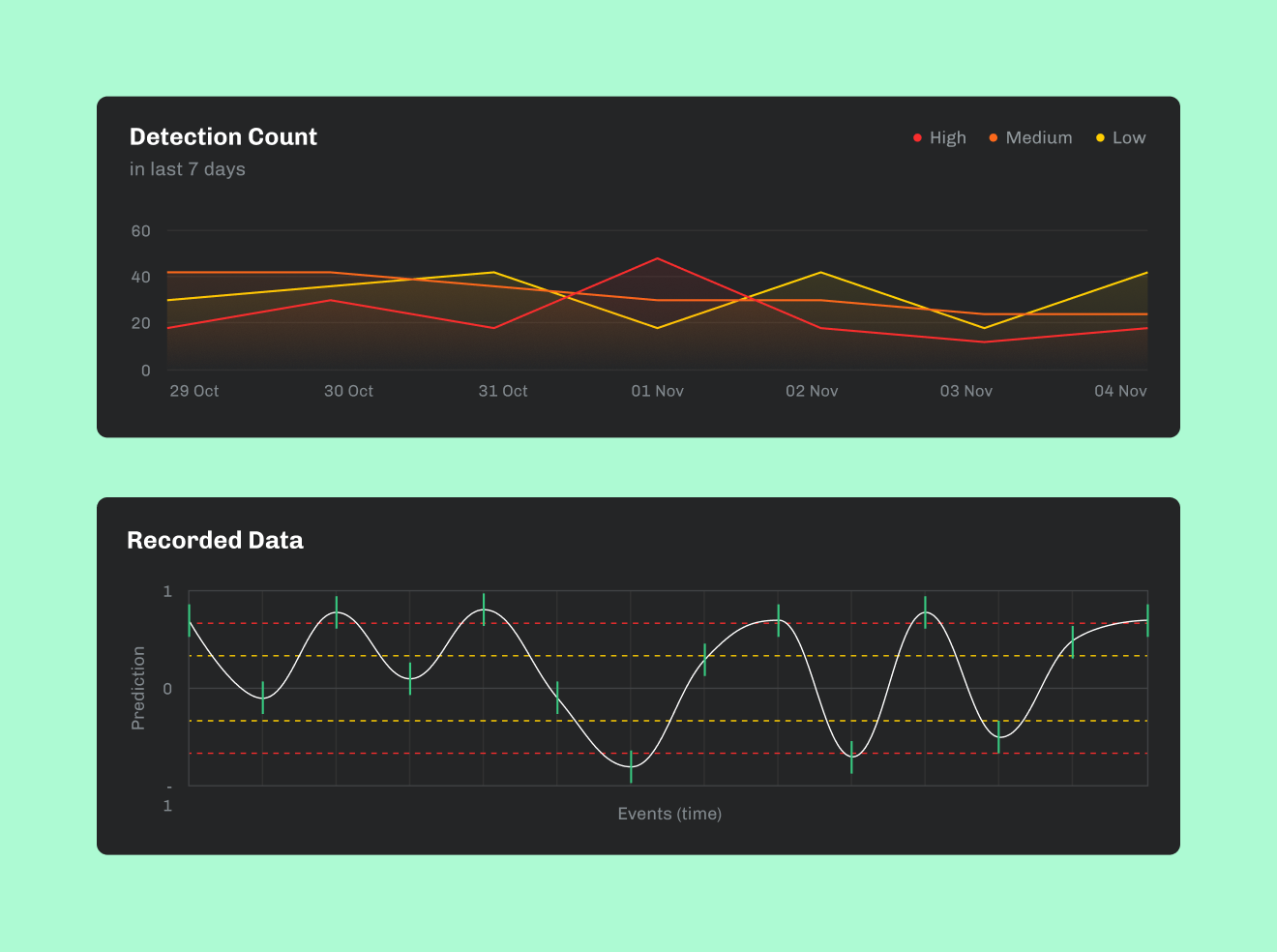Toggle the High legend entry
Screen dimensions: 1277x952
pyautogui.click(x=939, y=137)
